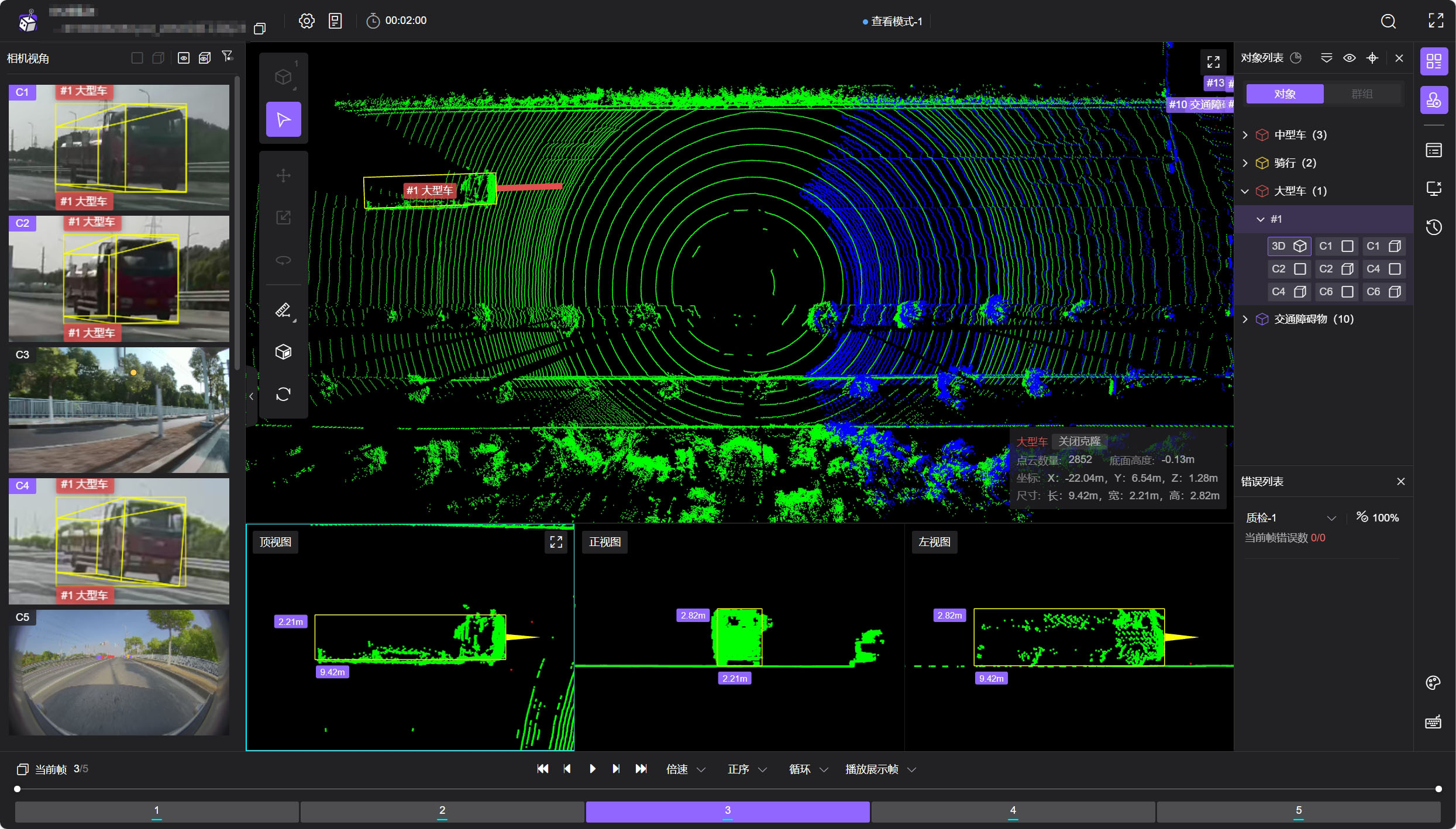Open the settings gear in top bar
This screenshot has width=1456, height=829.
(x=307, y=21)
